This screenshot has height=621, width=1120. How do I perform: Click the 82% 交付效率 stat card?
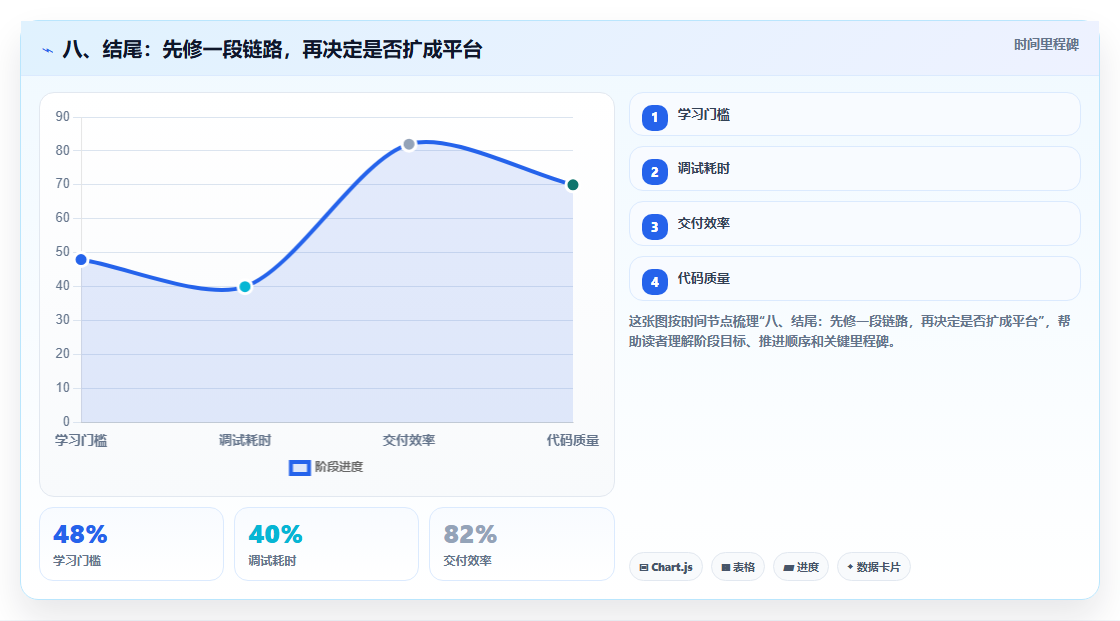[x=521, y=544]
